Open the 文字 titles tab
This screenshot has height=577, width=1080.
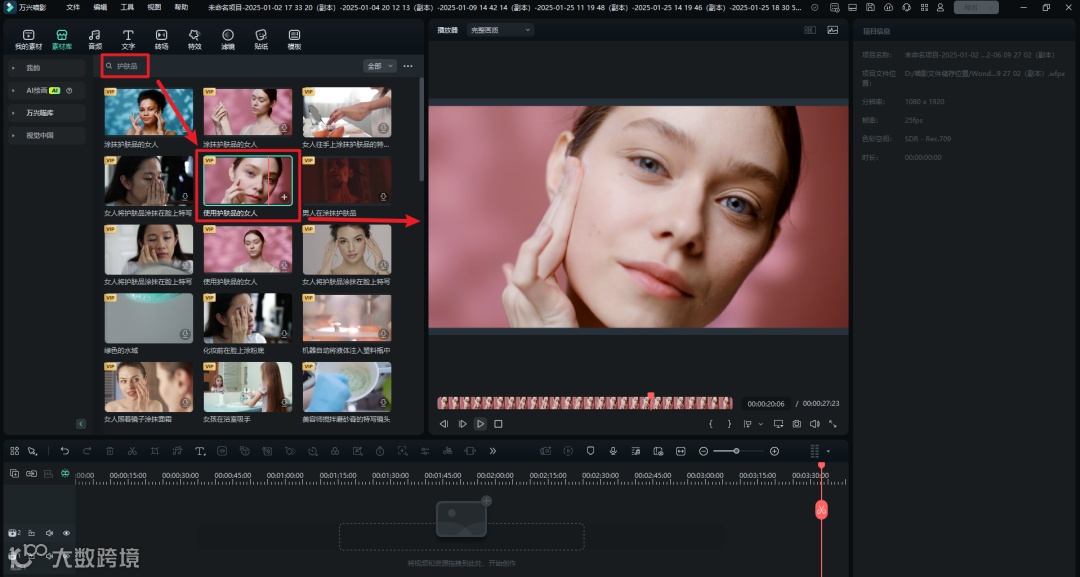coord(128,40)
